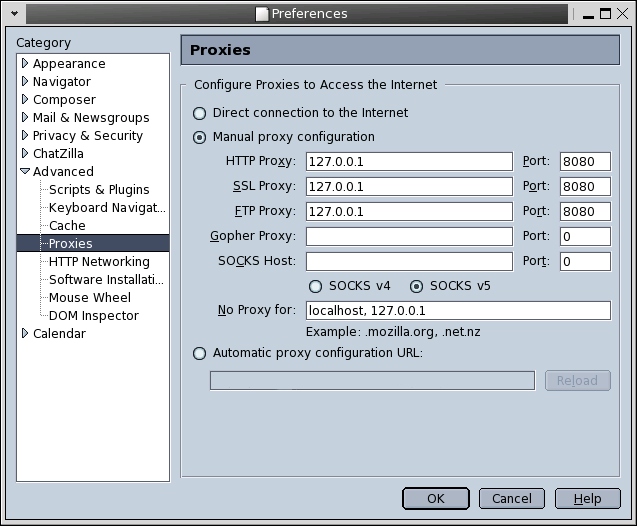Open the Cache preferences page
The width and height of the screenshot is (637, 526).
tap(67, 225)
